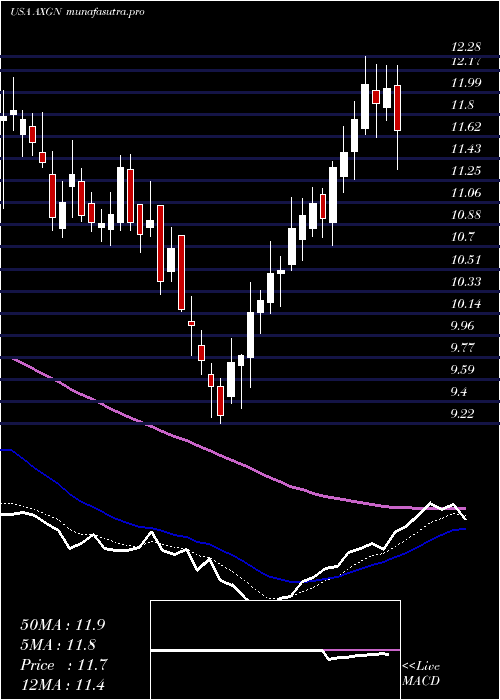Click the 10.51 price axis label
500x700 pixels.
(466, 259)
